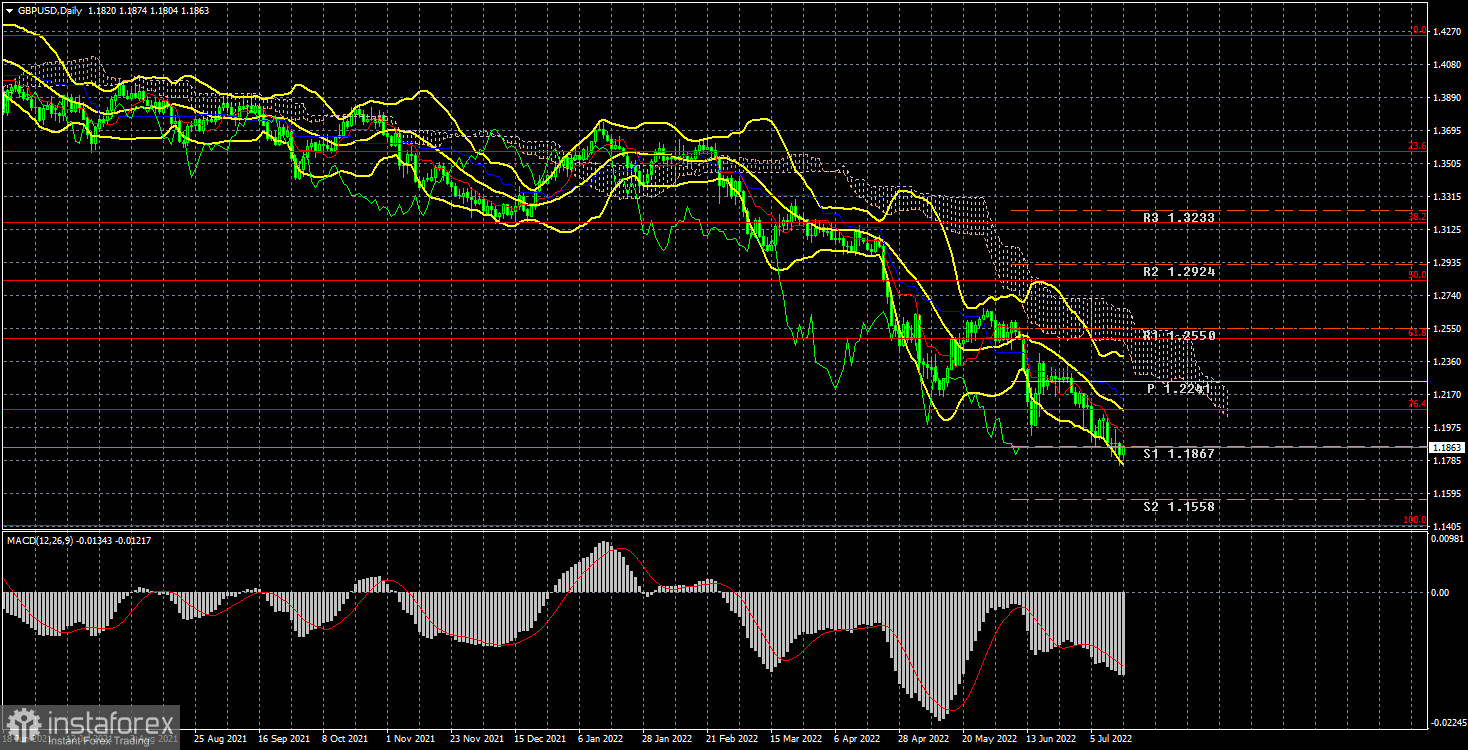Click the MACD(12,26,9) indicator label

coord(42,541)
